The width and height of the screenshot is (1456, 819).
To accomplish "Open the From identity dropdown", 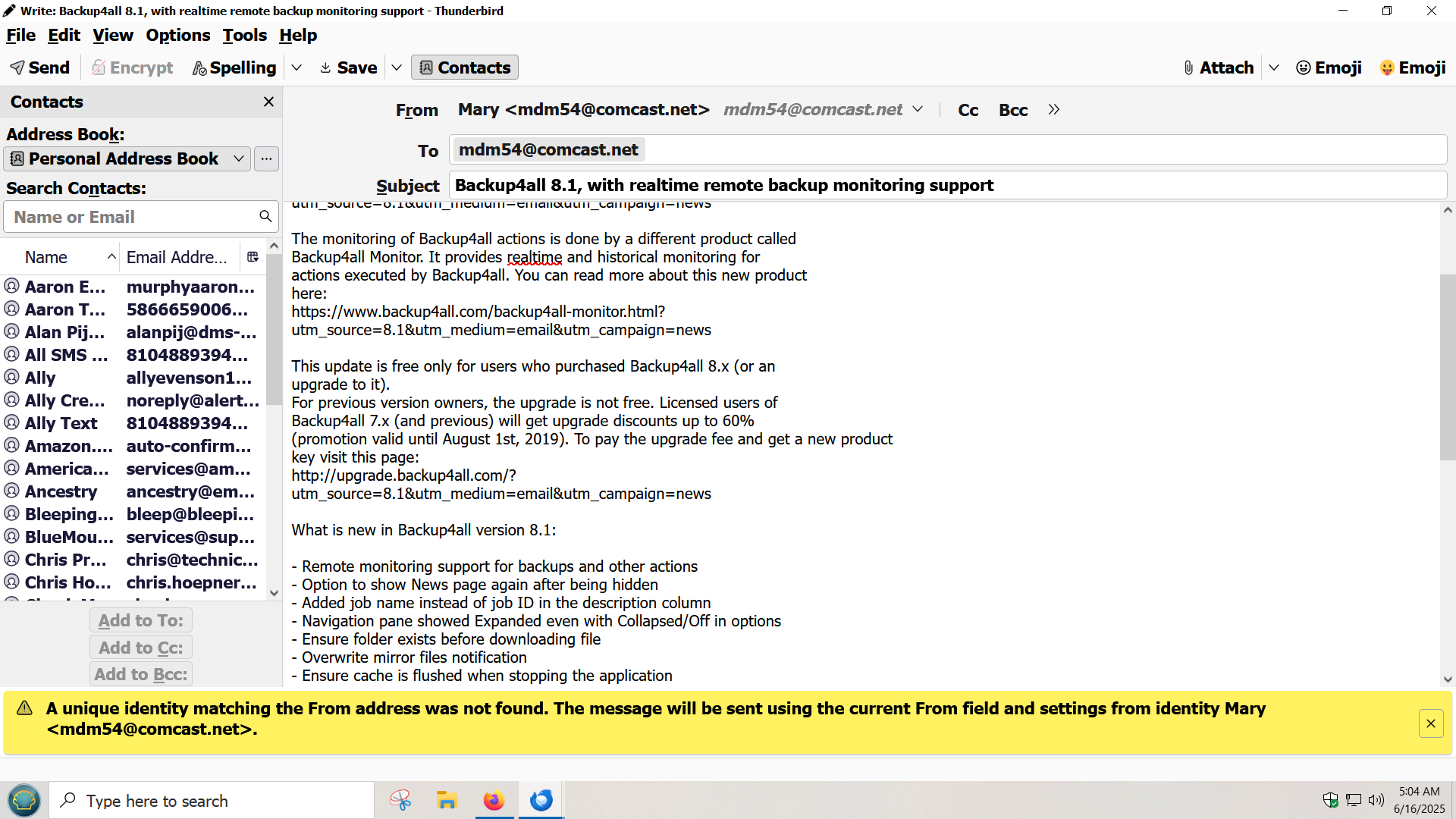I will pyautogui.click(x=918, y=109).
